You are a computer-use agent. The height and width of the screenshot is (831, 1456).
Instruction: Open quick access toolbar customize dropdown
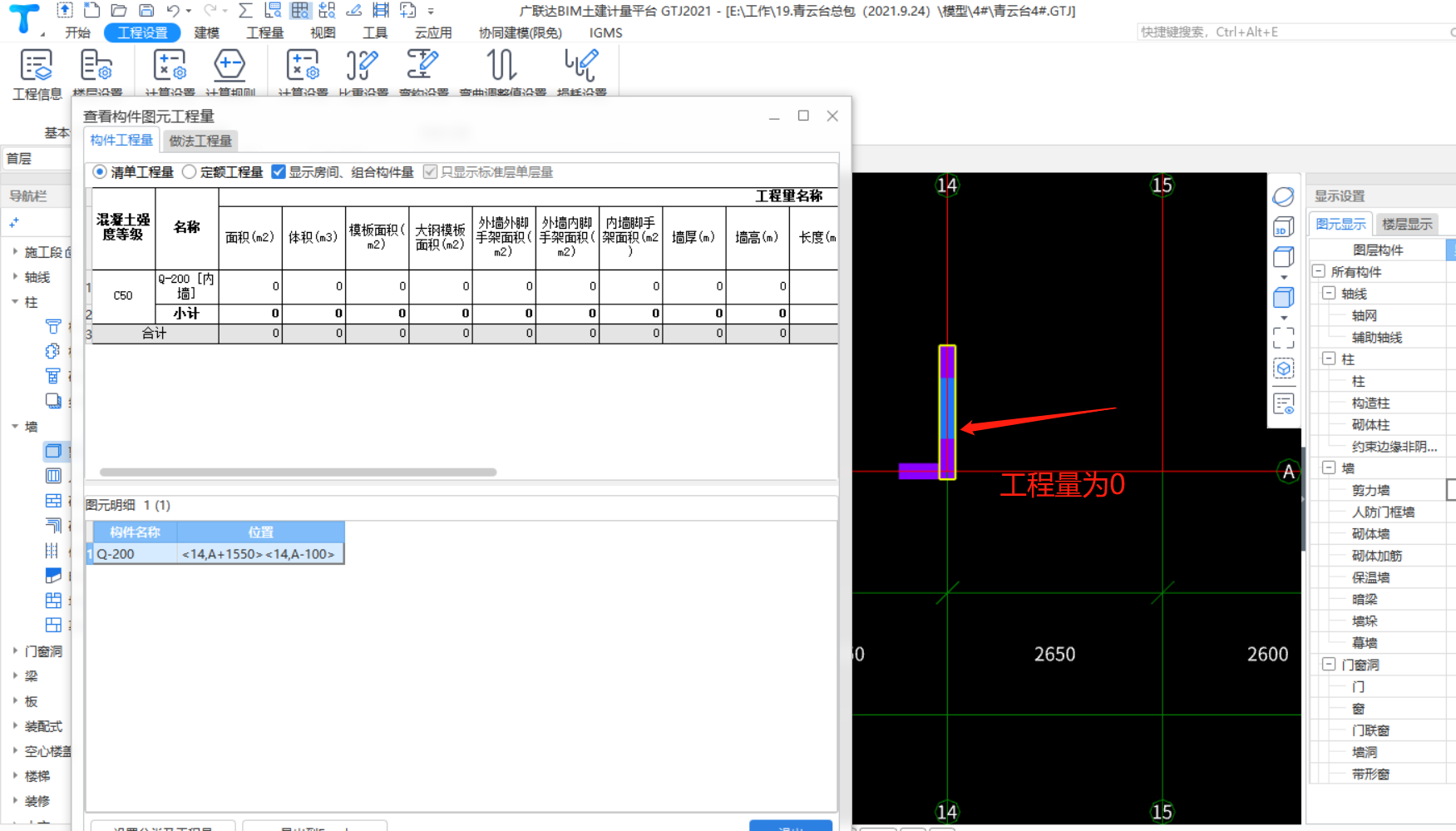(431, 11)
